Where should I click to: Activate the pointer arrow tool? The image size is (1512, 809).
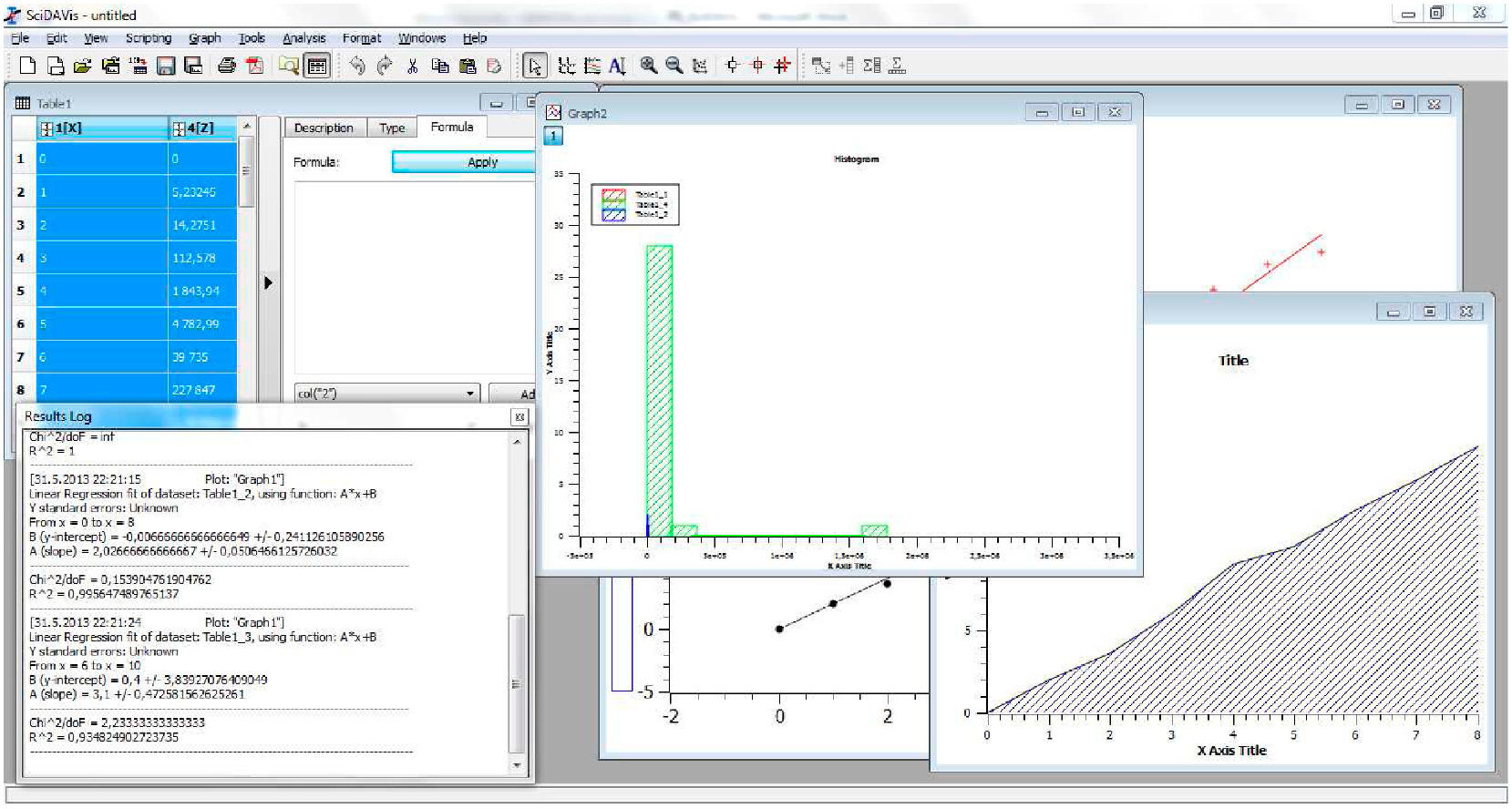point(535,66)
